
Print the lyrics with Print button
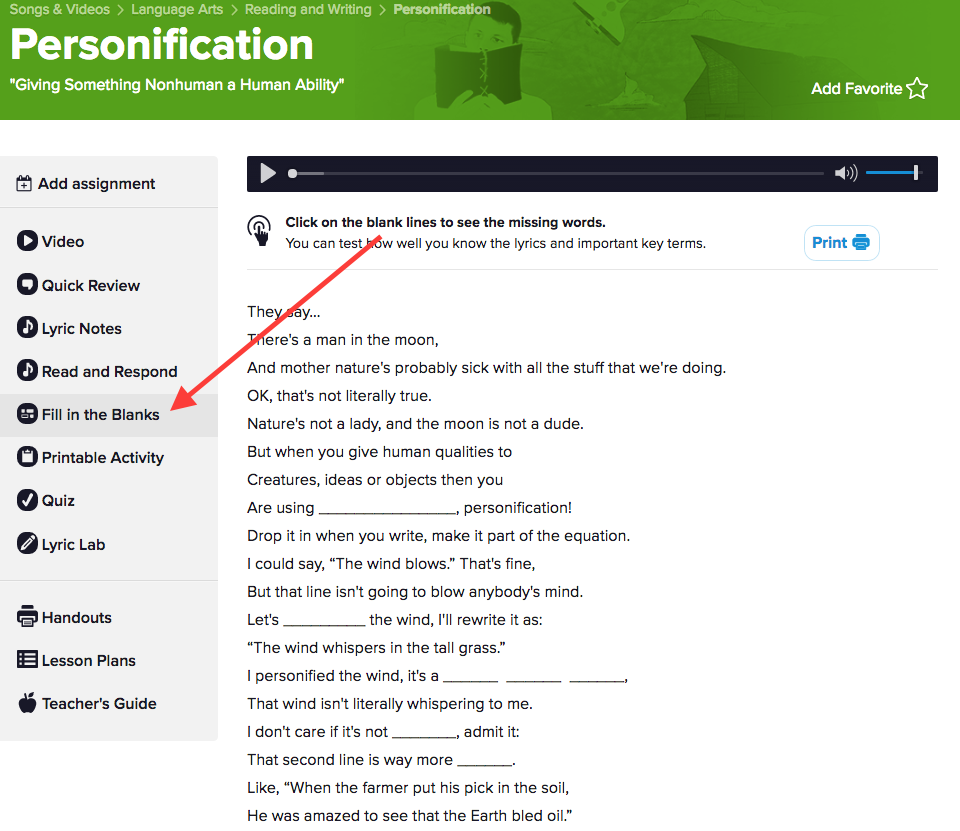pos(841,243)
